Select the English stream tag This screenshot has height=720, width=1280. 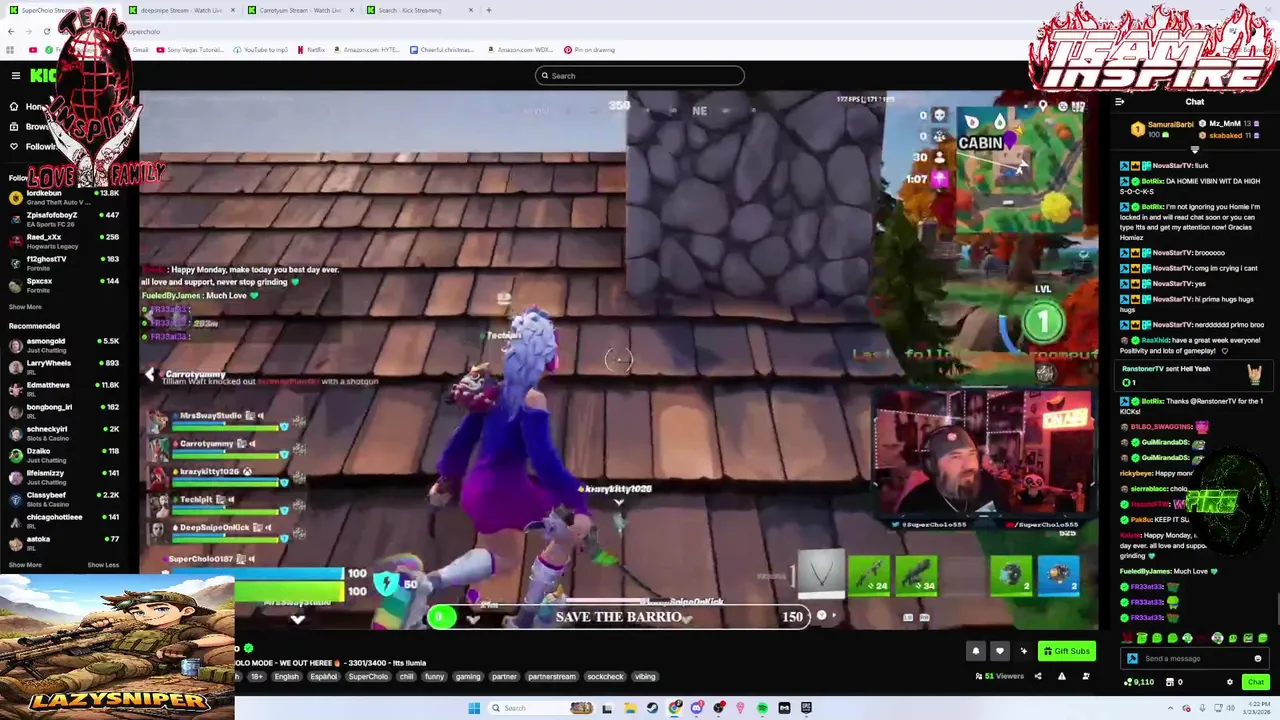286,676
